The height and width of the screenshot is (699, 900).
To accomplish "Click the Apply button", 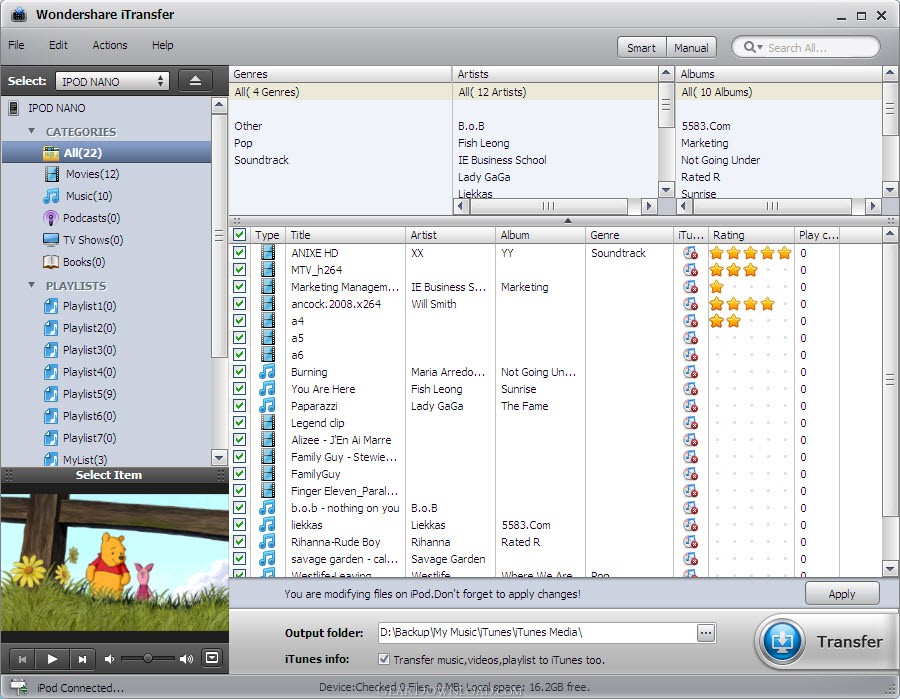I will tap(842, 594).
